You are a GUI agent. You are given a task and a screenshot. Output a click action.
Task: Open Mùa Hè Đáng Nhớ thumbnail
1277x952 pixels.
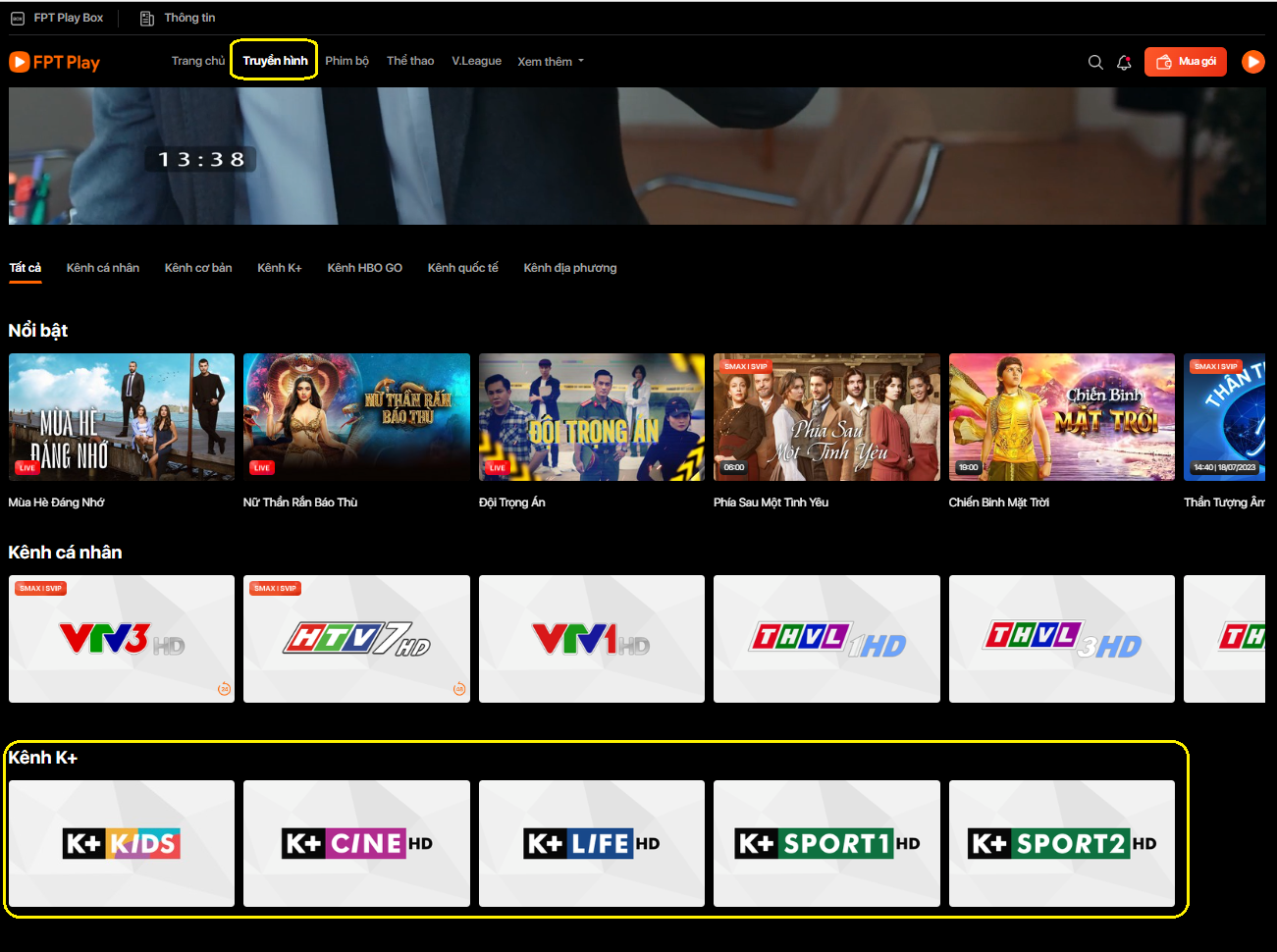(x=122, y=417)
